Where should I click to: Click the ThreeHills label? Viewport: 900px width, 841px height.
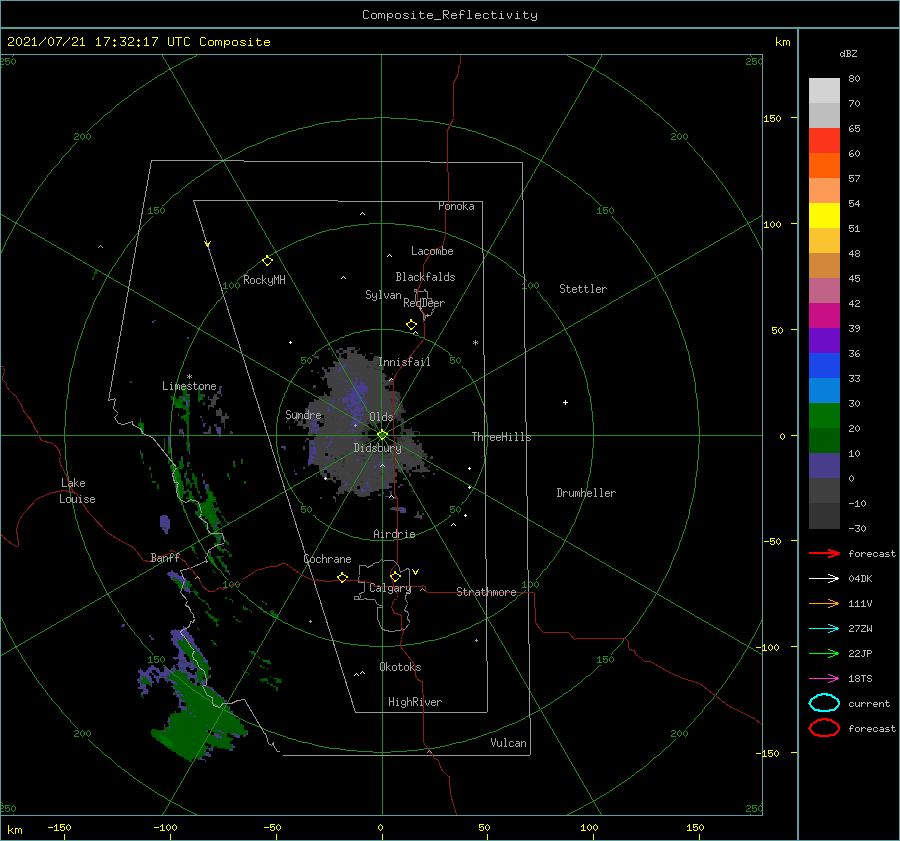coord(501,437)
